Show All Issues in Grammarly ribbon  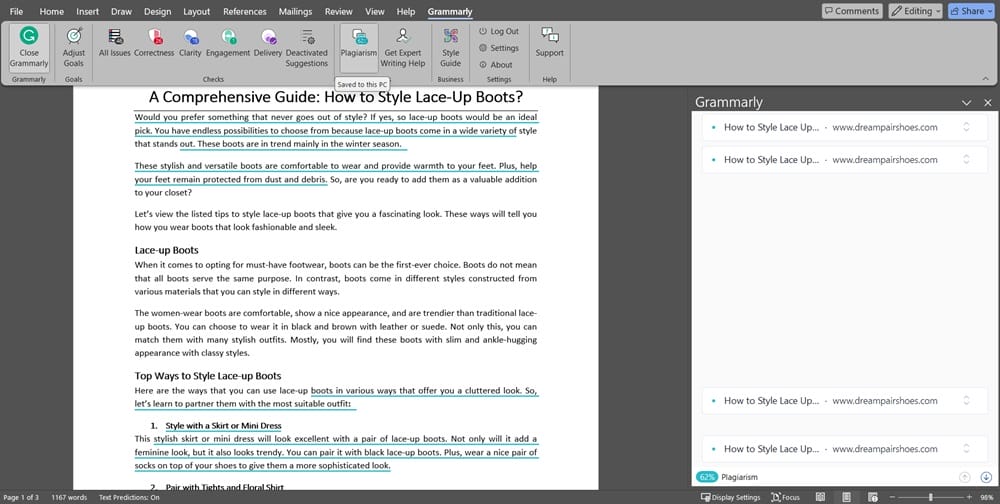[x=115, y=43]
